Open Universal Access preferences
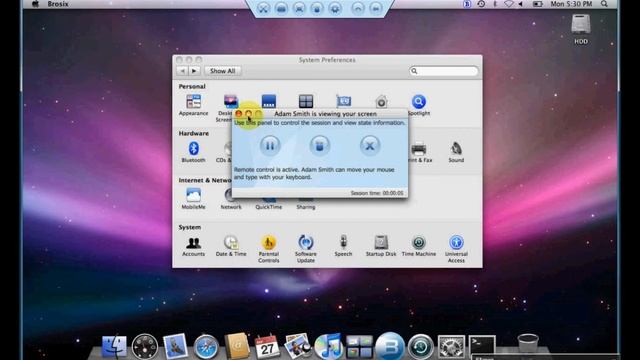The height and width of the screenshot is (360, 640). pos(456,249)
